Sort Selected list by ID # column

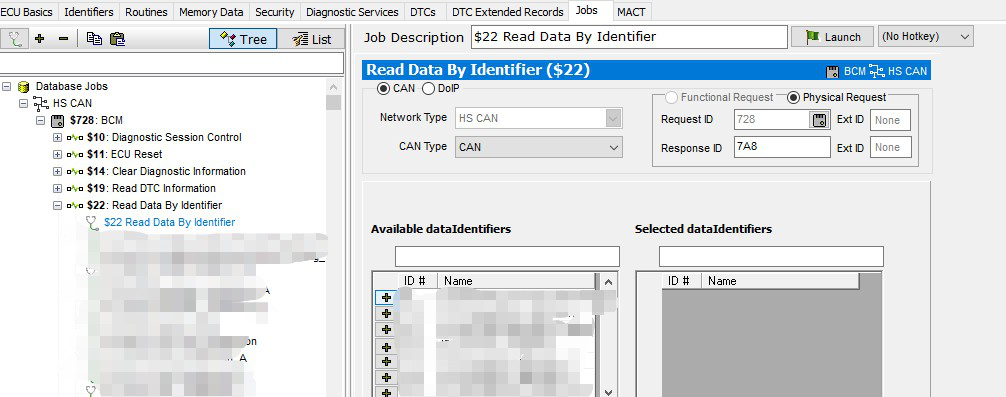point(681,281)
